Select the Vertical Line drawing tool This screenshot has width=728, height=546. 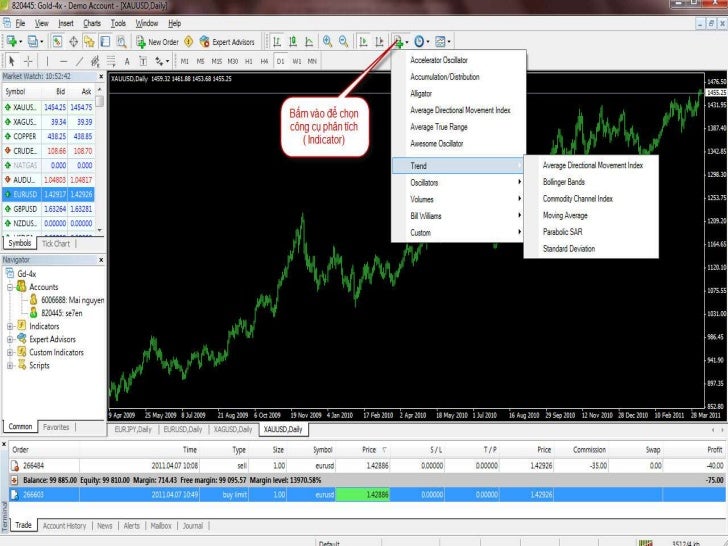point(47,61)
